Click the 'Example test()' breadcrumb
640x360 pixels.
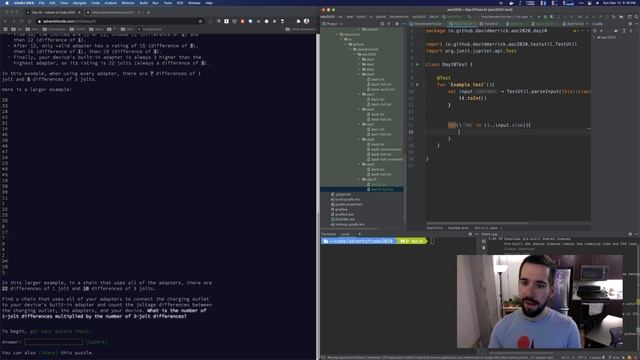458,228
